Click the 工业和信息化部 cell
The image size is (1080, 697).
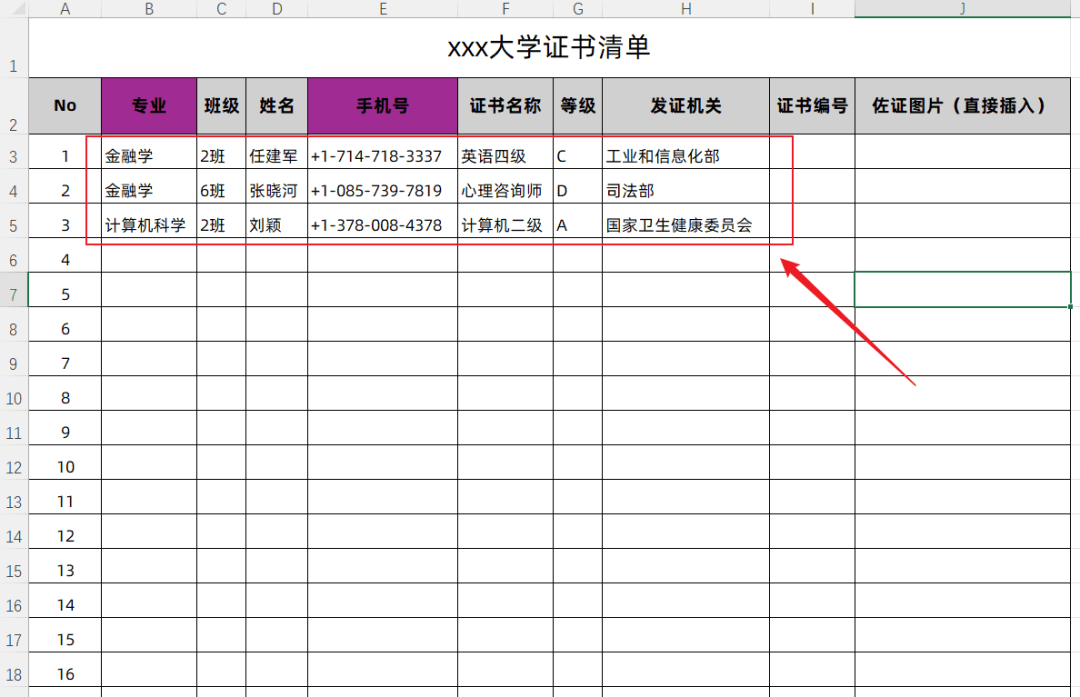tap(664, 156)
